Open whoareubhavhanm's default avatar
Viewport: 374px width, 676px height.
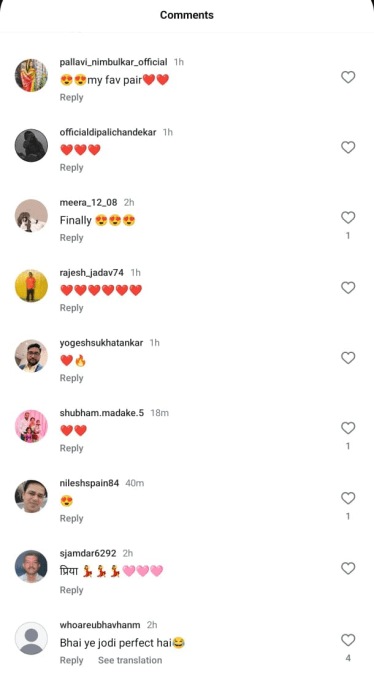pyautogui.click(x=31, y=638)
